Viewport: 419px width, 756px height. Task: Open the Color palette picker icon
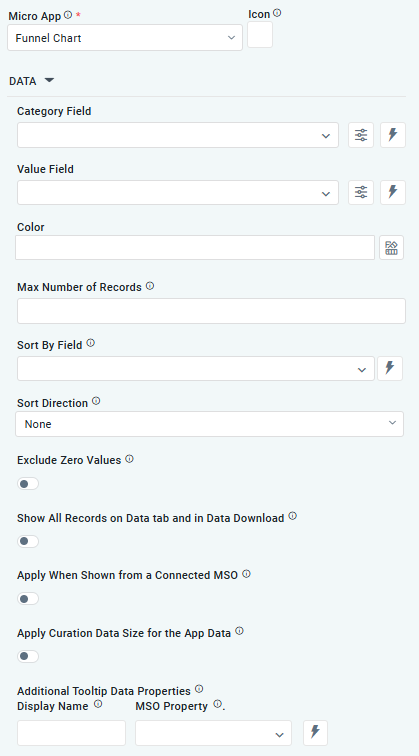click(x=392, y=248)
